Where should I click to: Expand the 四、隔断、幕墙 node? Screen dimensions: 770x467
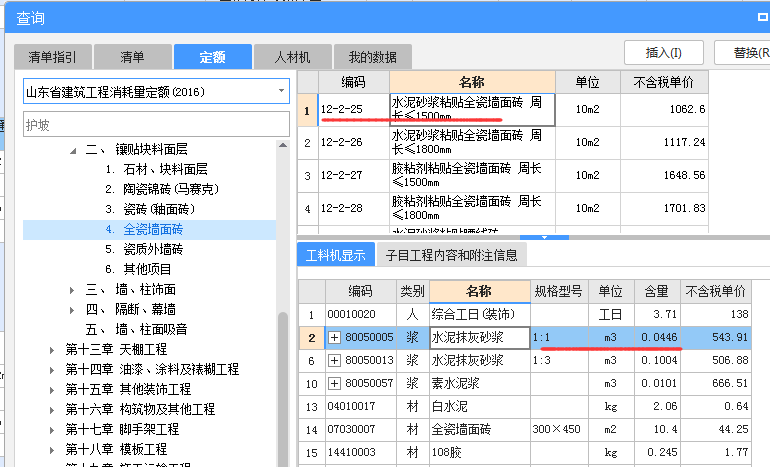click(72, 310)
